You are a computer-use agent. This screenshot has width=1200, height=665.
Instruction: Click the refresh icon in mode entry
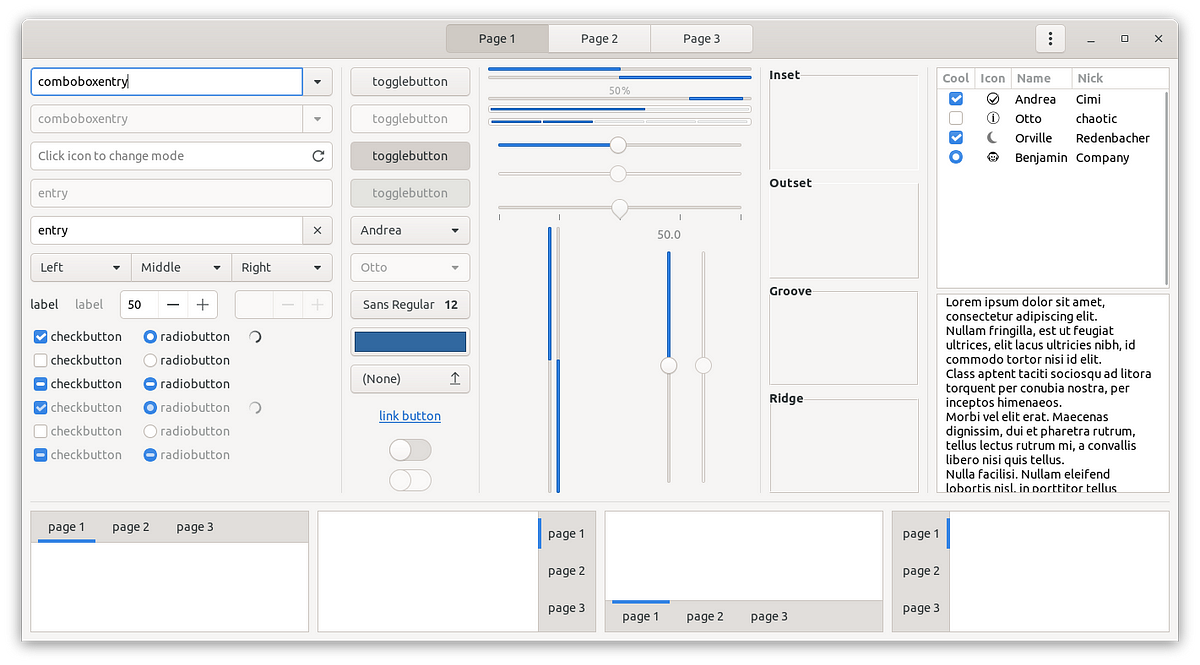tap(318, 156)
